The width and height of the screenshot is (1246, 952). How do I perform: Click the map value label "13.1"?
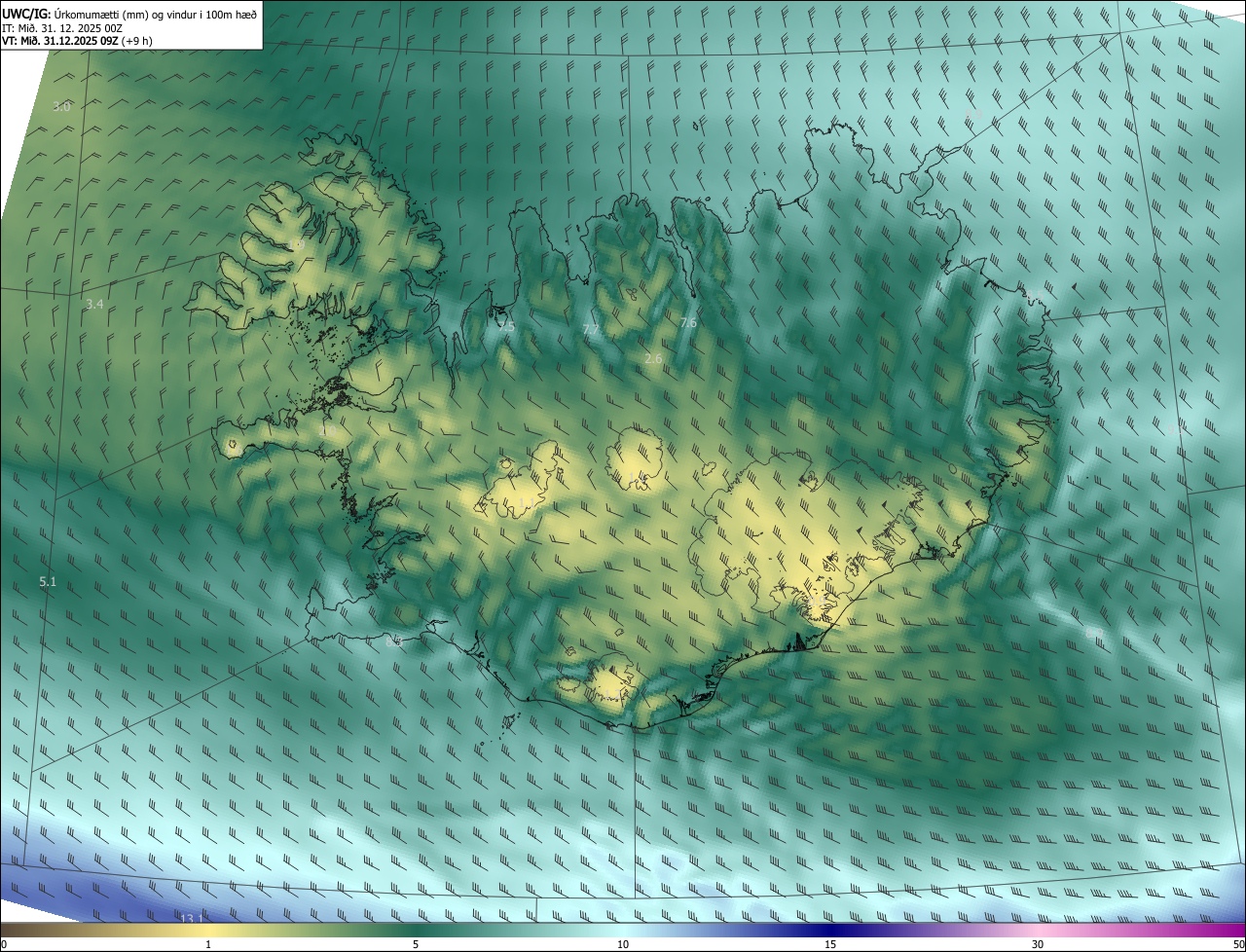[x=192, y=918]
